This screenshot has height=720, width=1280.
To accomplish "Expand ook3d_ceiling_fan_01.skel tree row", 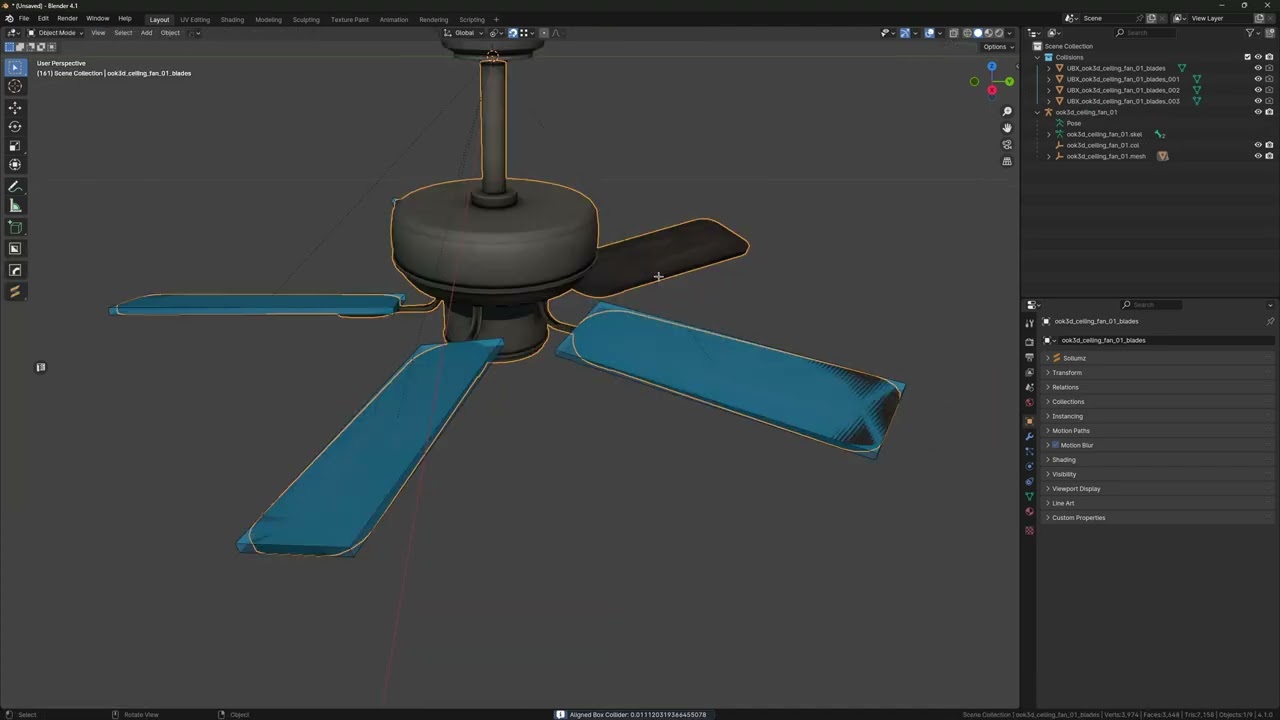I will [x=1048, y=134].
